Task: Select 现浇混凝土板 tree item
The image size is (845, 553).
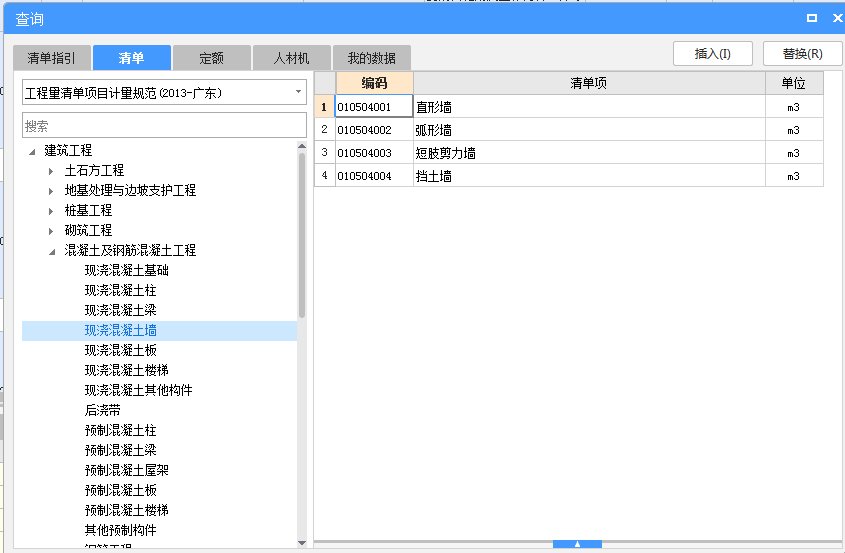Action: (x=121, y=350)
